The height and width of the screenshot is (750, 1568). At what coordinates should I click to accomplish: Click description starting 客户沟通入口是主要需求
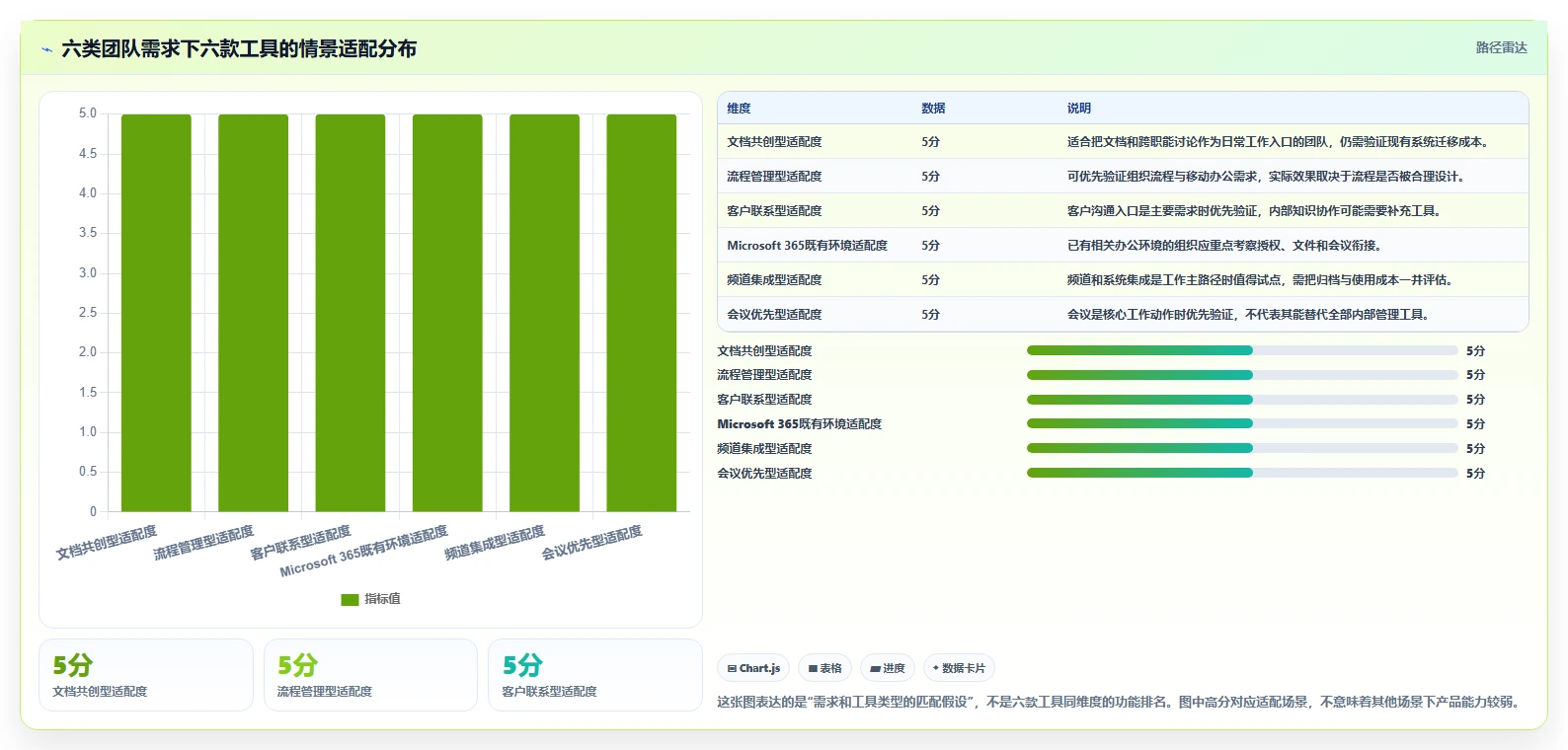click(1254, 211)
